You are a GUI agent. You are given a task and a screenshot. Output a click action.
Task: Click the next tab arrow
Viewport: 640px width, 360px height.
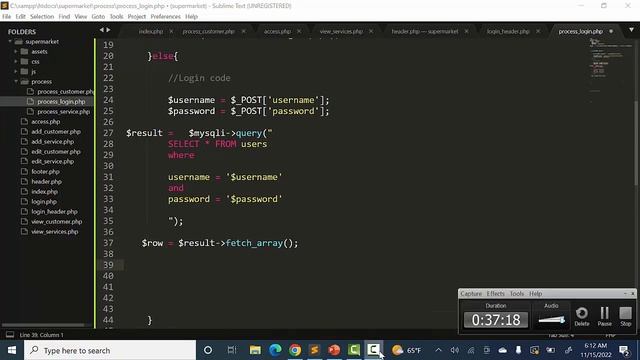(x=108, y=30)
